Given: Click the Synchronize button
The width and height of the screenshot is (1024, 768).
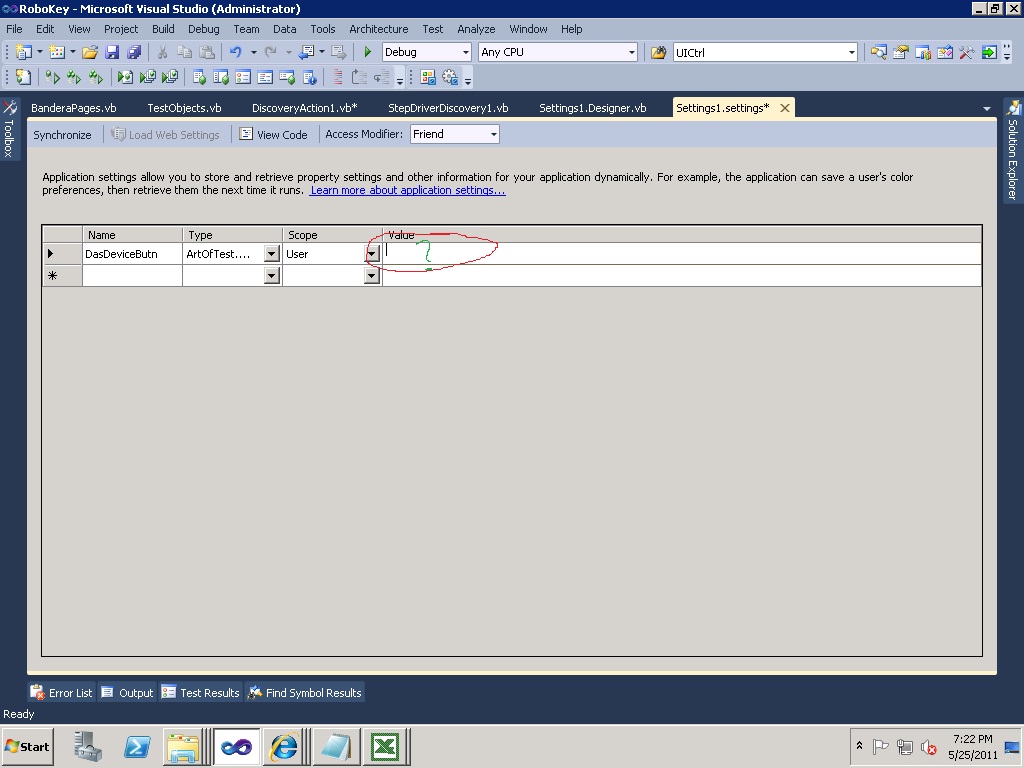Looking at the screenshot, I should (62, 135).
